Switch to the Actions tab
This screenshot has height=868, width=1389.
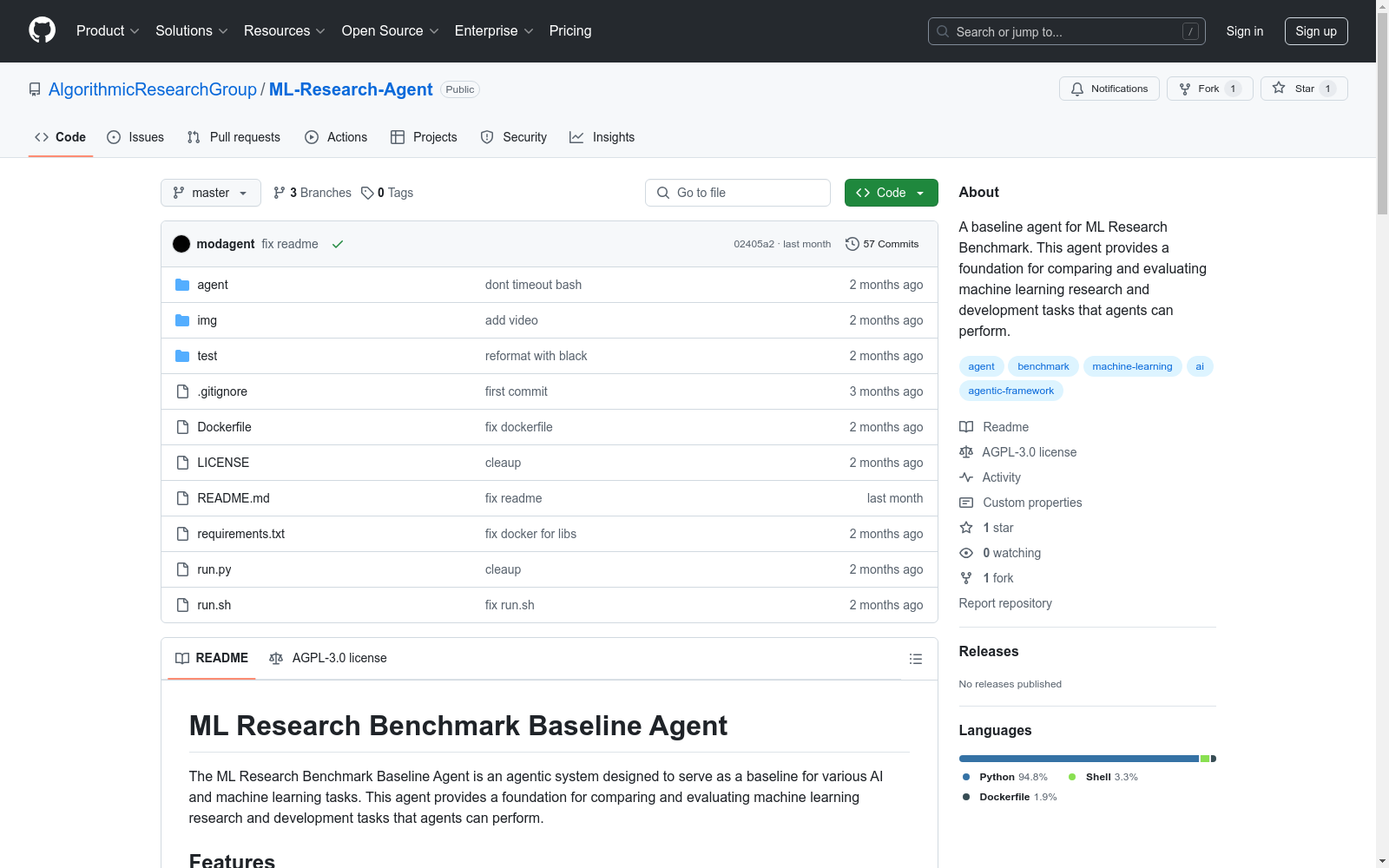(x=336, y=137)
